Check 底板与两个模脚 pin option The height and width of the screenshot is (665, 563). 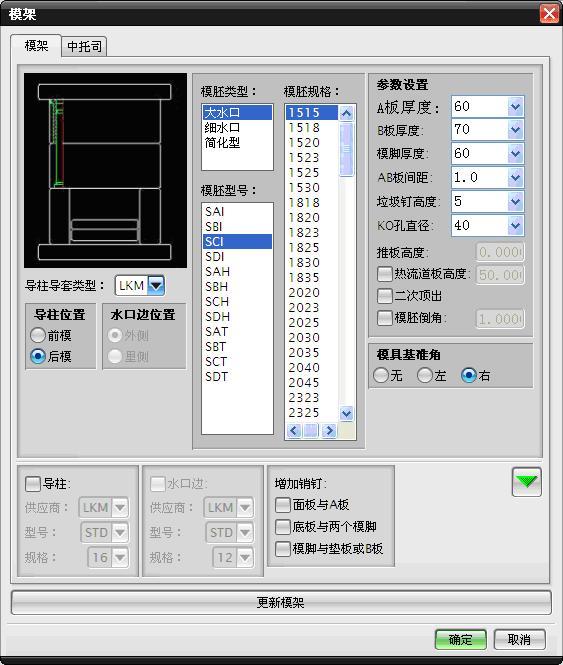tap(283, 527)
